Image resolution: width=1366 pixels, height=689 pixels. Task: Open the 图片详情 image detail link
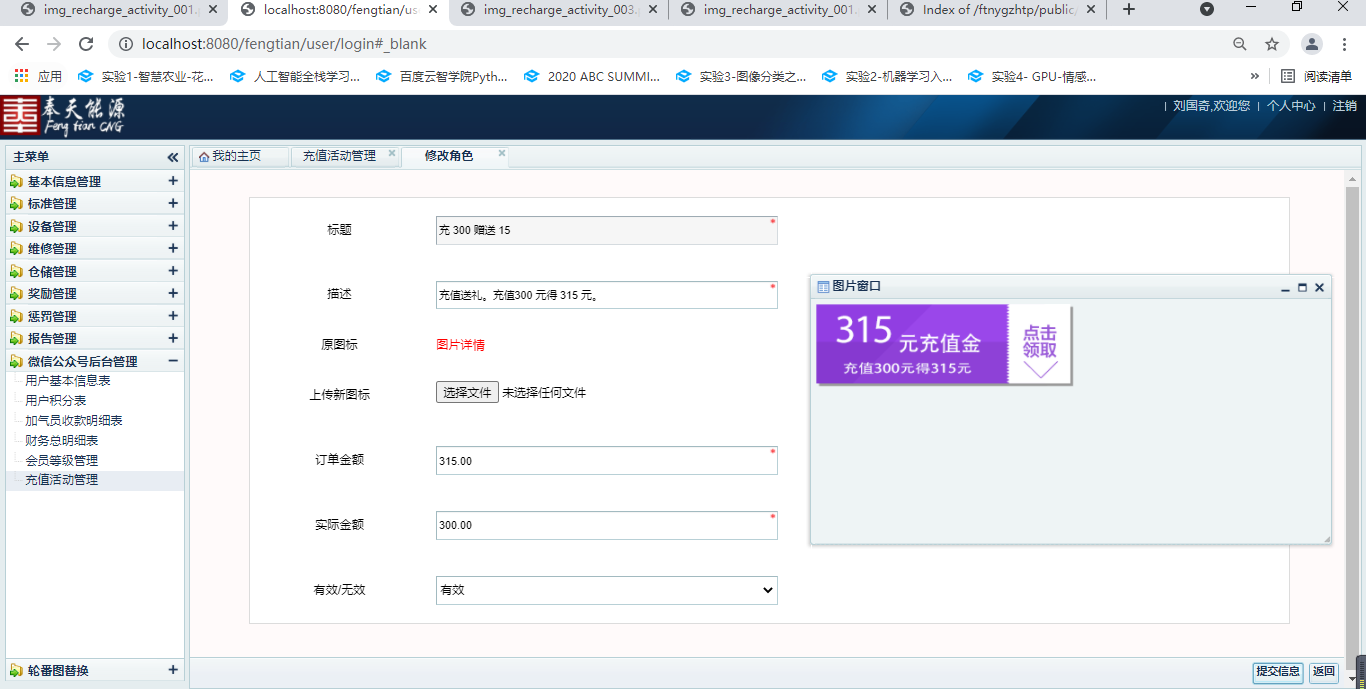tap(460, 345)
